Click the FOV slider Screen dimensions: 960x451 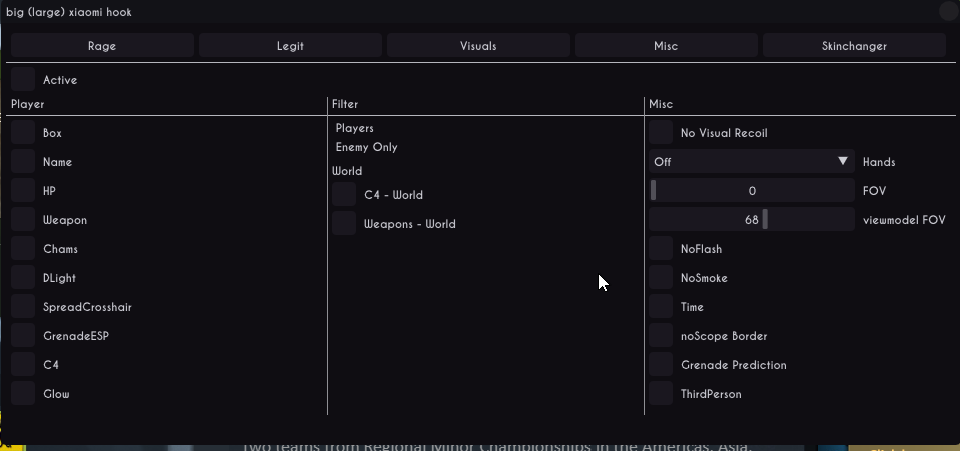coord(752,191)
